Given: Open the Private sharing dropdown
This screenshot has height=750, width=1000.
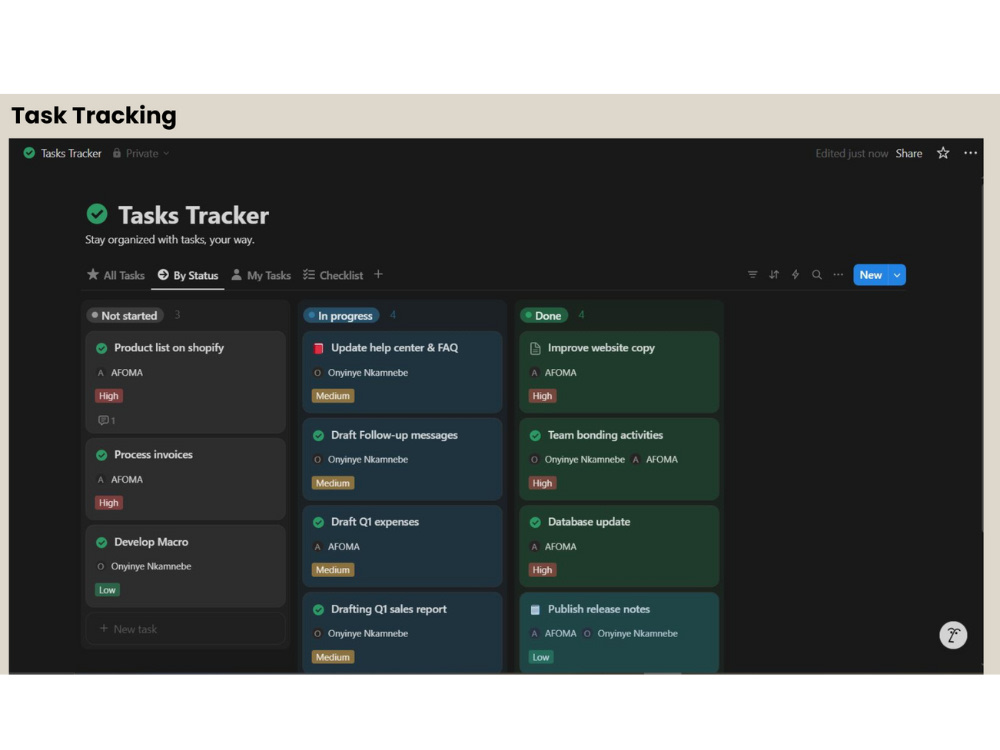Looking at the screenshot, I should pyautogui.click(x=141, y=153).
